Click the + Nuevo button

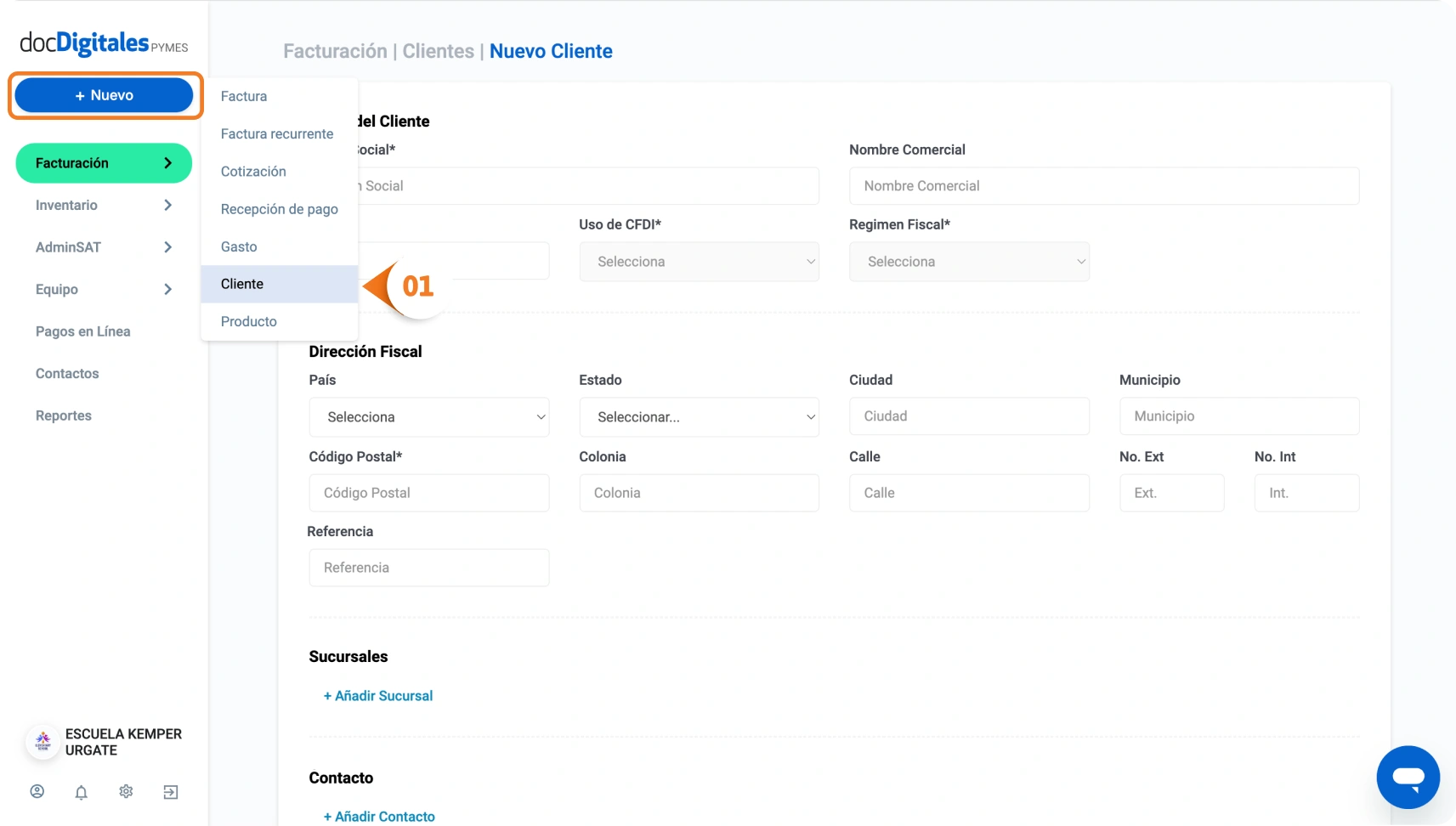[x=105, y=95]
